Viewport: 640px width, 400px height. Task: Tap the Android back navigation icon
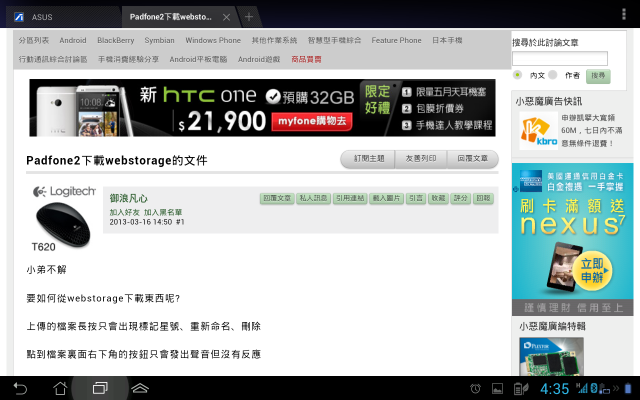coord(20,388)
